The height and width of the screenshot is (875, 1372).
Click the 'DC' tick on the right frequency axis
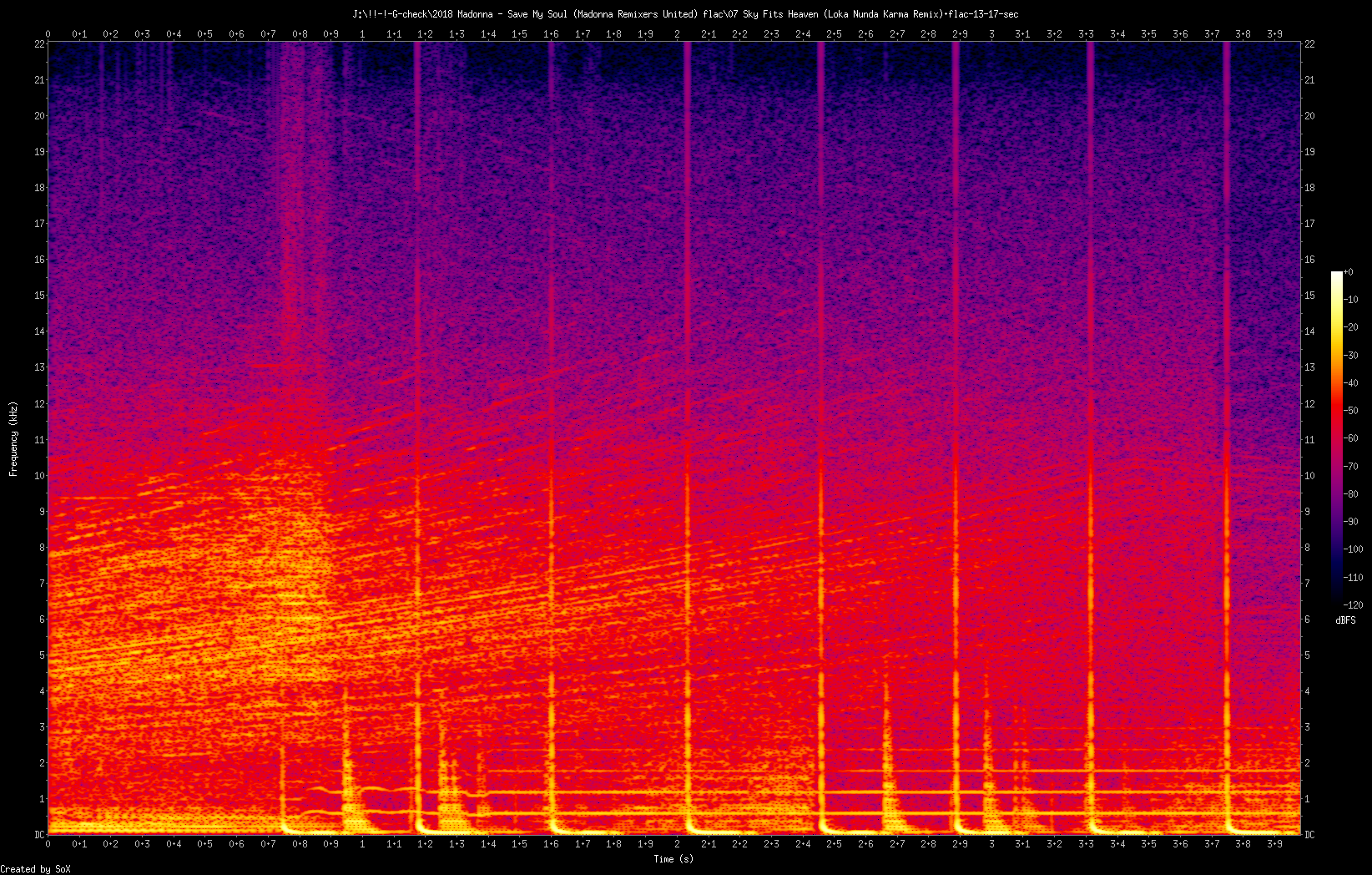pos(1309,835)
